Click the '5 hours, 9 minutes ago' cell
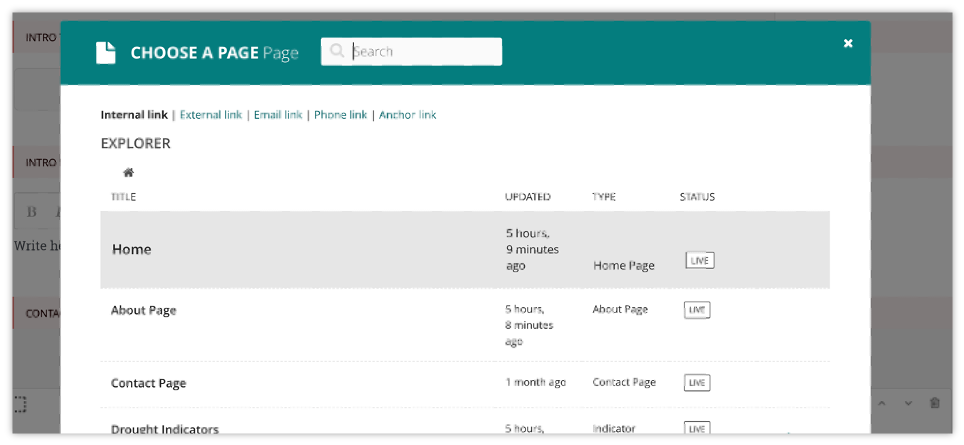Image resolution: width=964 pixels, height=445 pixels. coord(532,250)
